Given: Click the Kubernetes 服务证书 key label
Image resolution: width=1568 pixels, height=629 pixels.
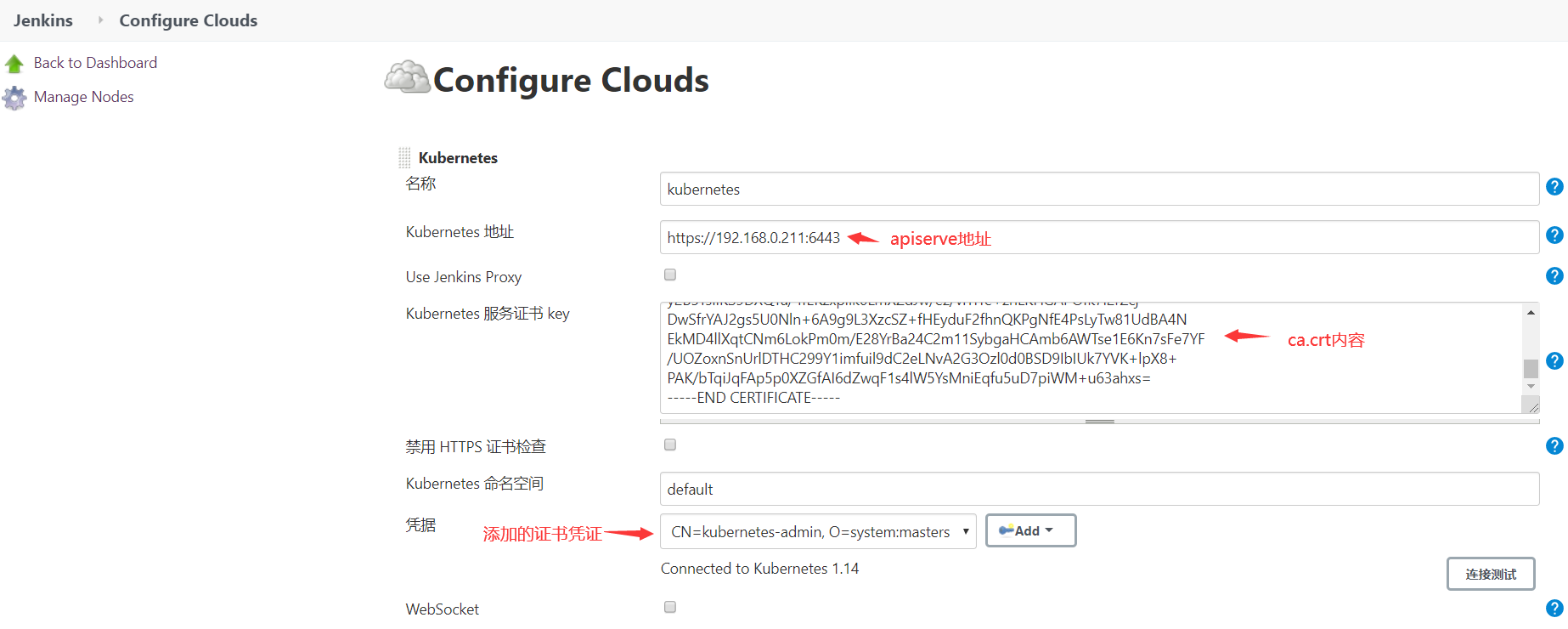Looking at the screenshot, I should coord(488,314).
